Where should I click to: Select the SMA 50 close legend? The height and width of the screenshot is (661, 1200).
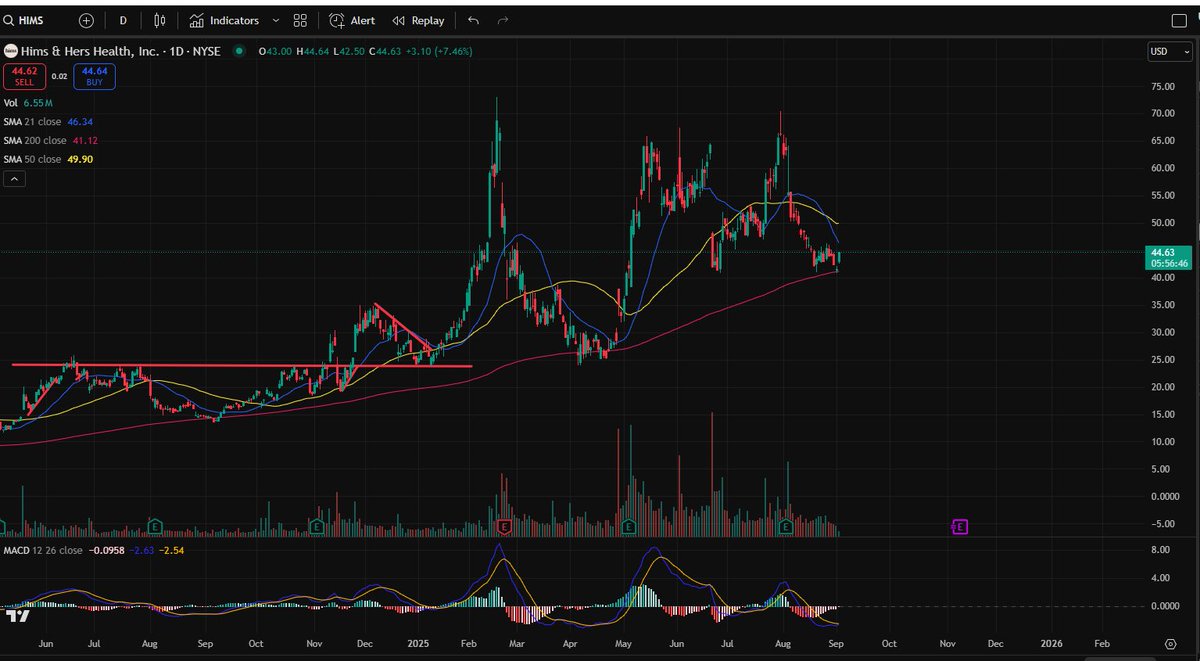(x=50, y=159)
